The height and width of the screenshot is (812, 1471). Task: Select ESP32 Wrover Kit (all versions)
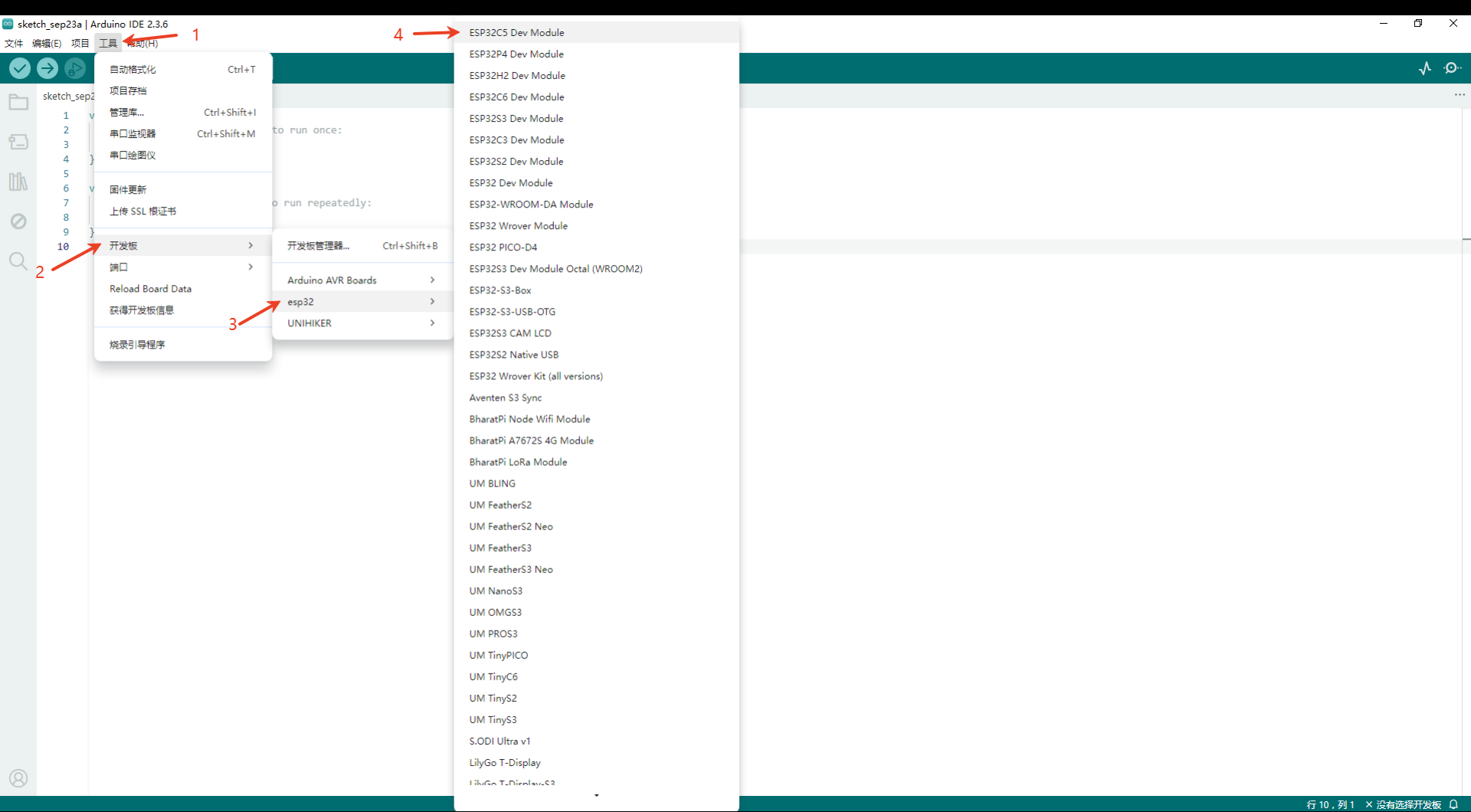(x=597, y=375)
